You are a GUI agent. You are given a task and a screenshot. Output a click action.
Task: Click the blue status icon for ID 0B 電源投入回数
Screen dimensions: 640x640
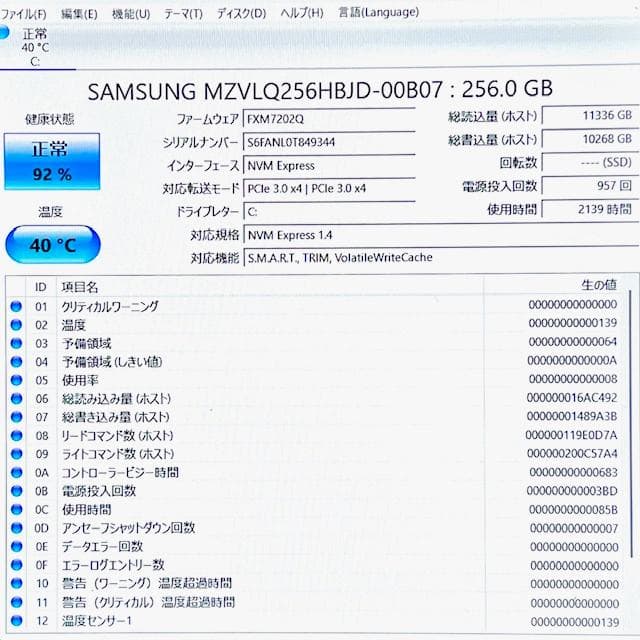[x=16, y=491]
